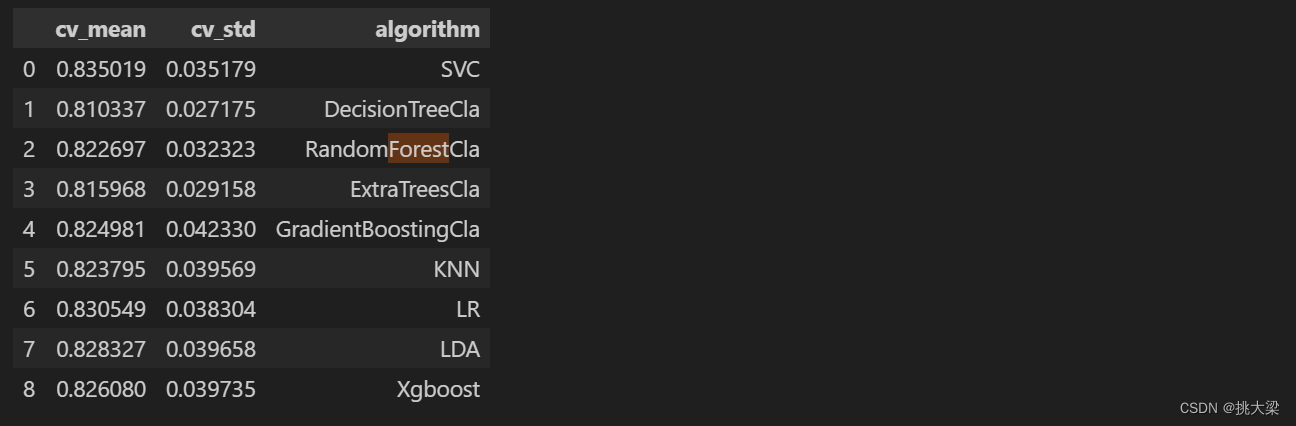Click the cv_mean value 0.826080

[x=101, y=389]
